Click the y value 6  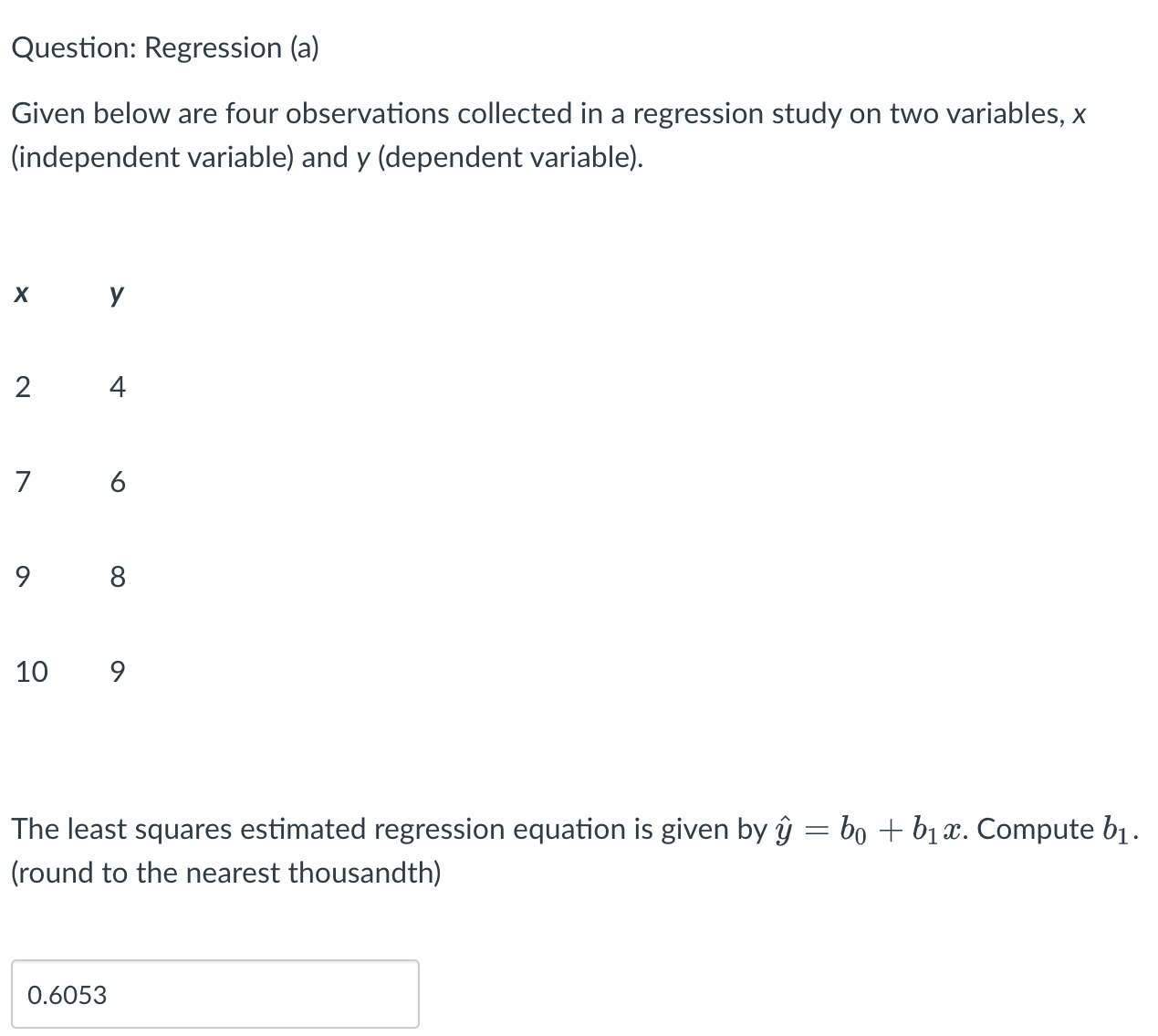(118, 483)
